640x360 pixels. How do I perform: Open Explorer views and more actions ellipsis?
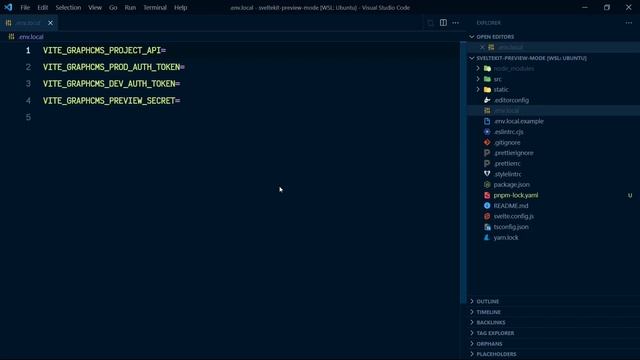tap(629, 23)
